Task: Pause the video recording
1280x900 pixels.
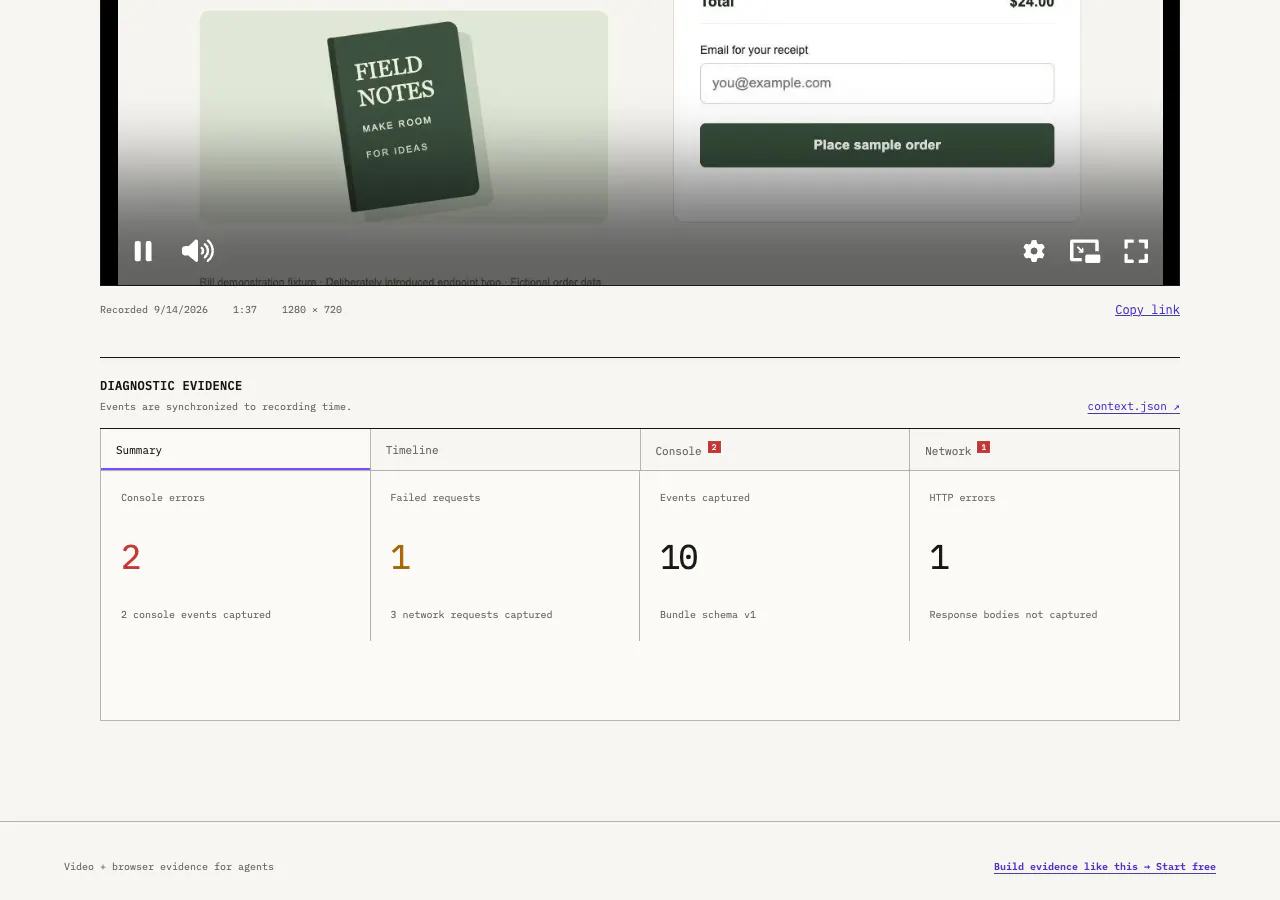Action: pos(143,251)
